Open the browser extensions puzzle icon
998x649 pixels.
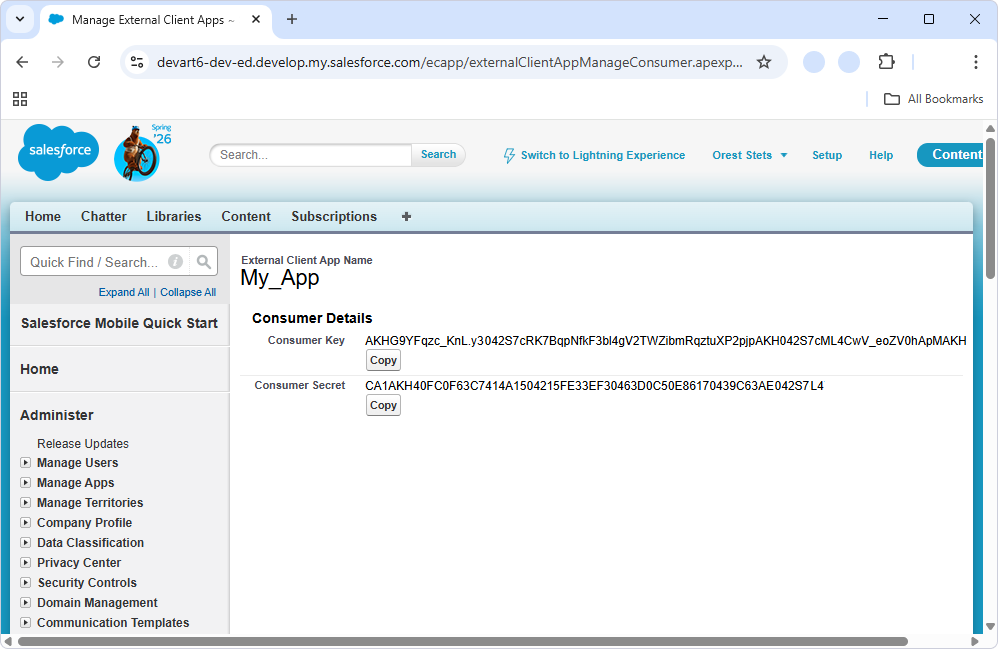tap(886, 61)
